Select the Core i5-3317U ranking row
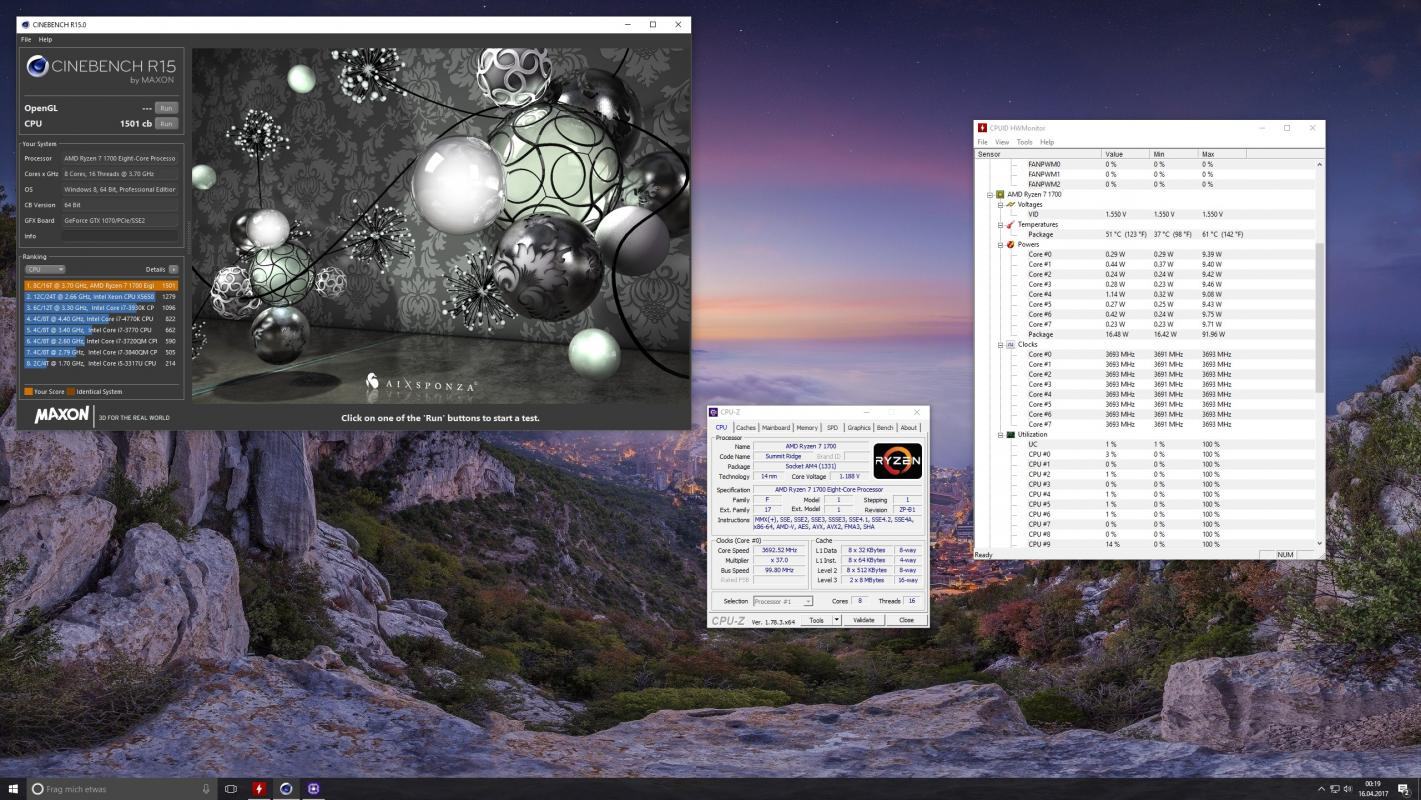Screen dimensions: 1421x800 coord(101,363)
